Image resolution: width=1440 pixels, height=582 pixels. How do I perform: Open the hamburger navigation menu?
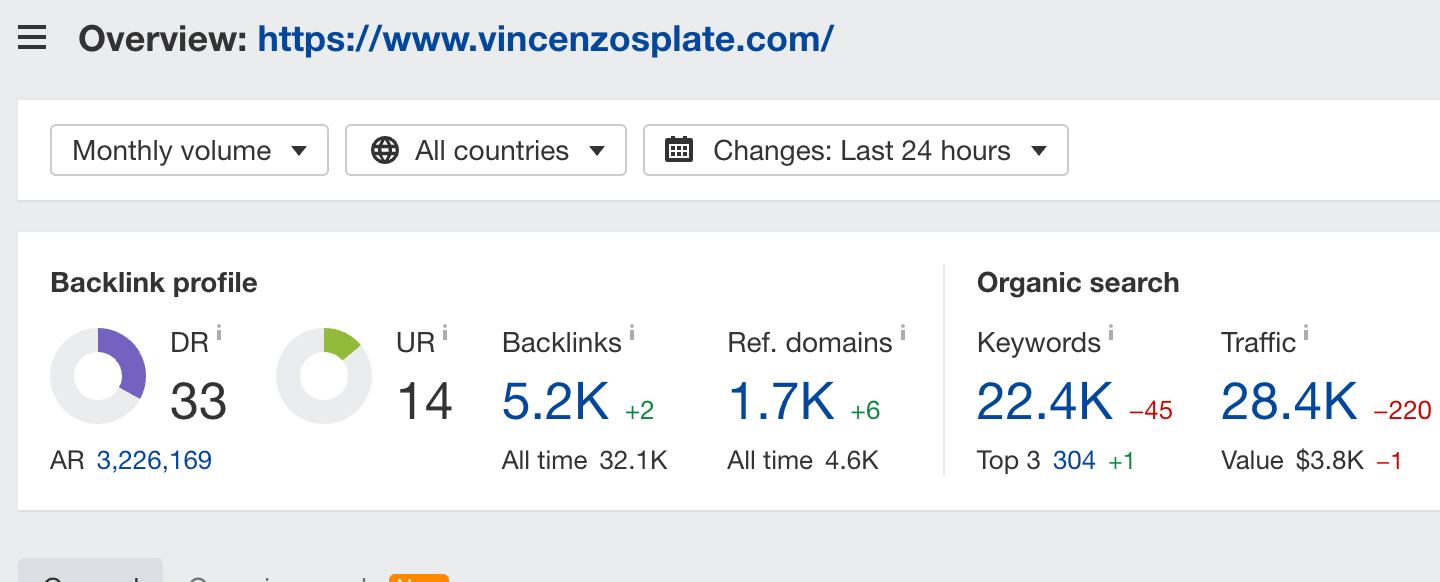click(32, 39)
